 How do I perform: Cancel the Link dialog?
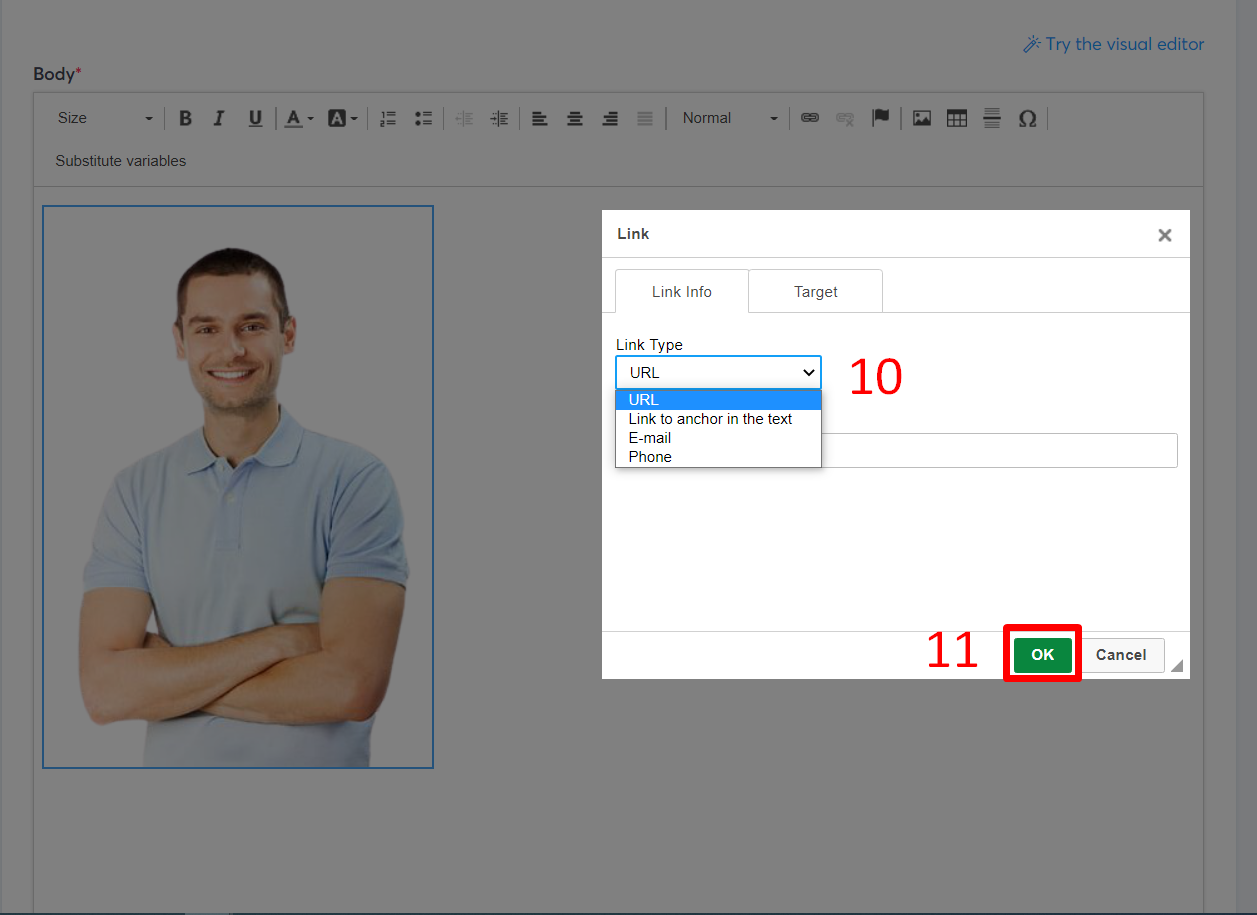tap(1122, 654)
